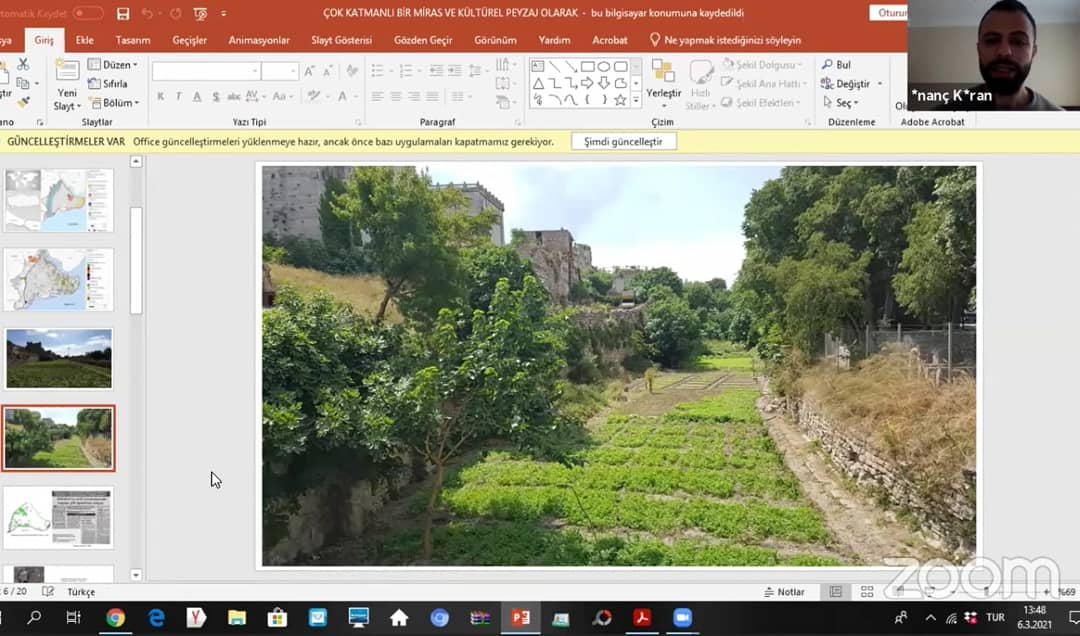The width and height of the screenshot is (1080, 636).
Task: Open the Gözden Geçir tab
Action: (x=423, y=40)
